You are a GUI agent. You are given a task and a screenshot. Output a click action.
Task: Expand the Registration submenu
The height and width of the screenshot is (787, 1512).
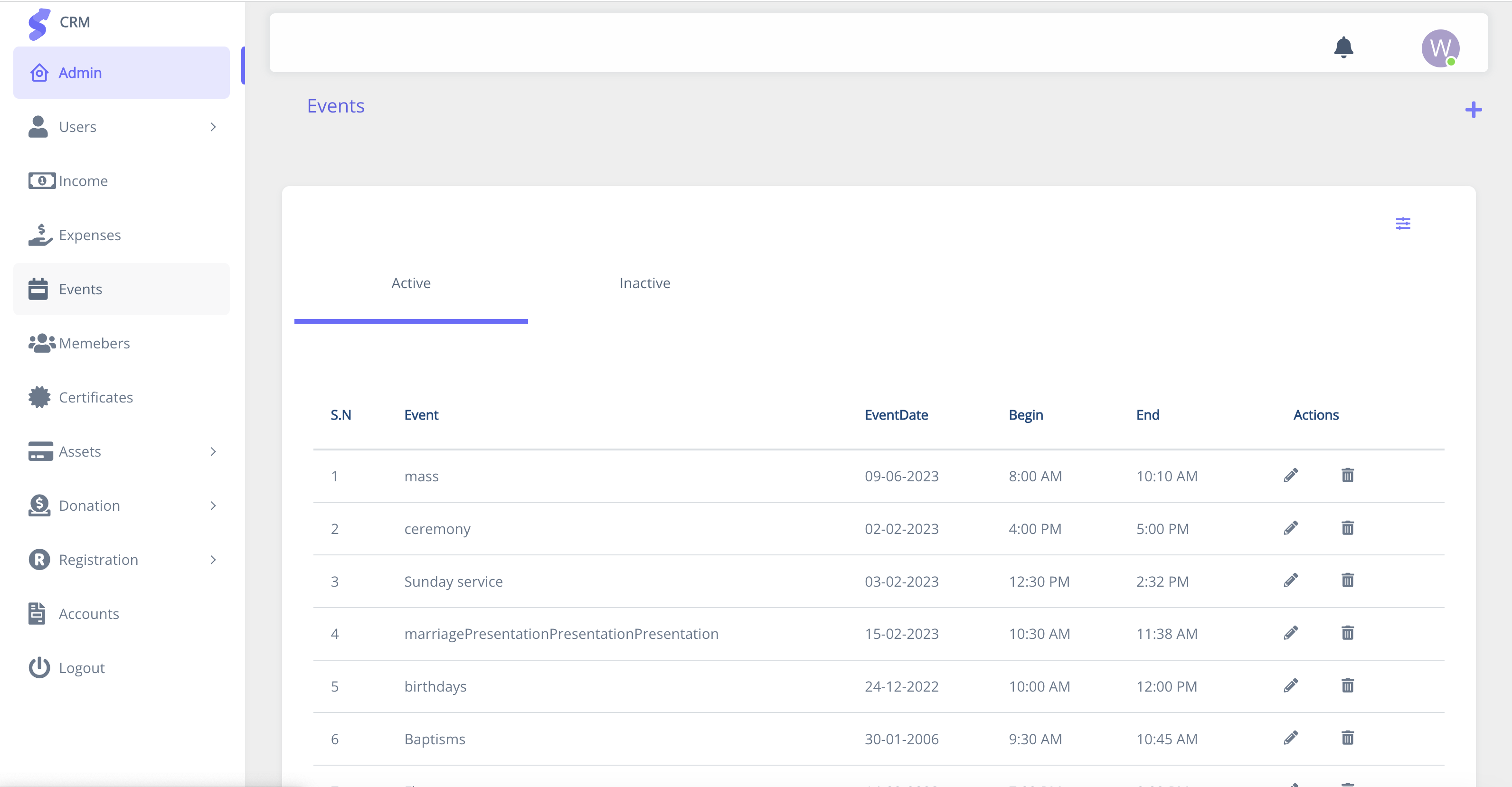pos(213,560)
